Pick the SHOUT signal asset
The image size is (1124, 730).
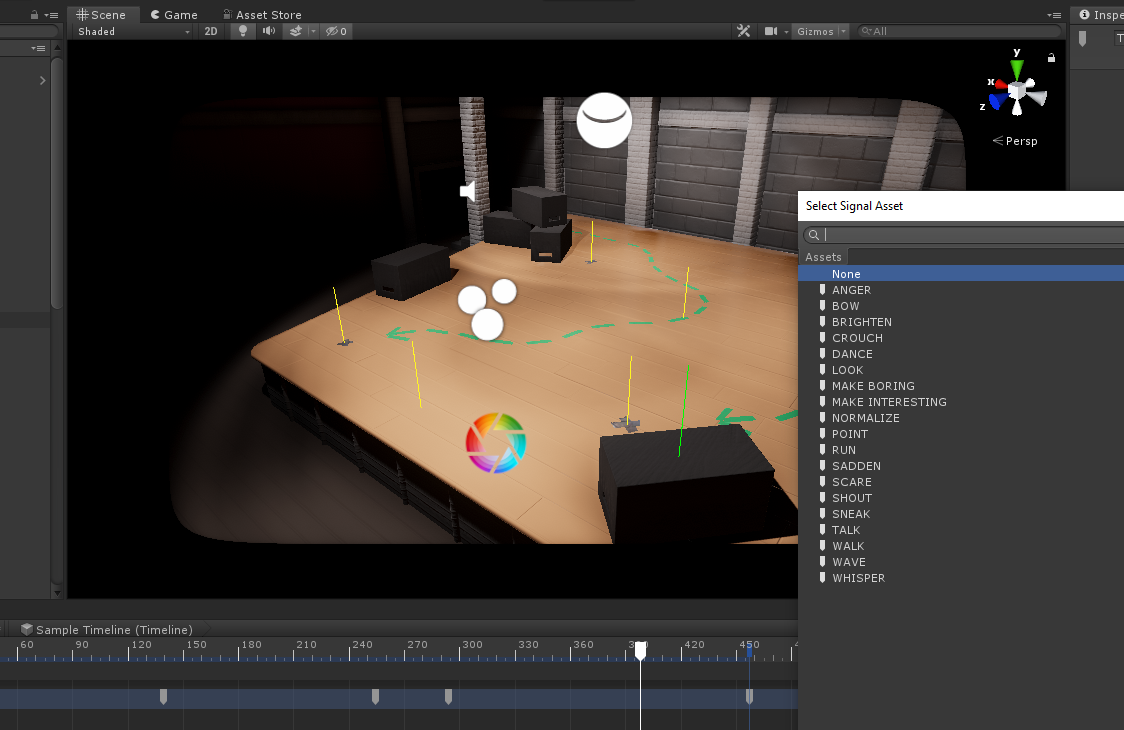pos(961,498)
